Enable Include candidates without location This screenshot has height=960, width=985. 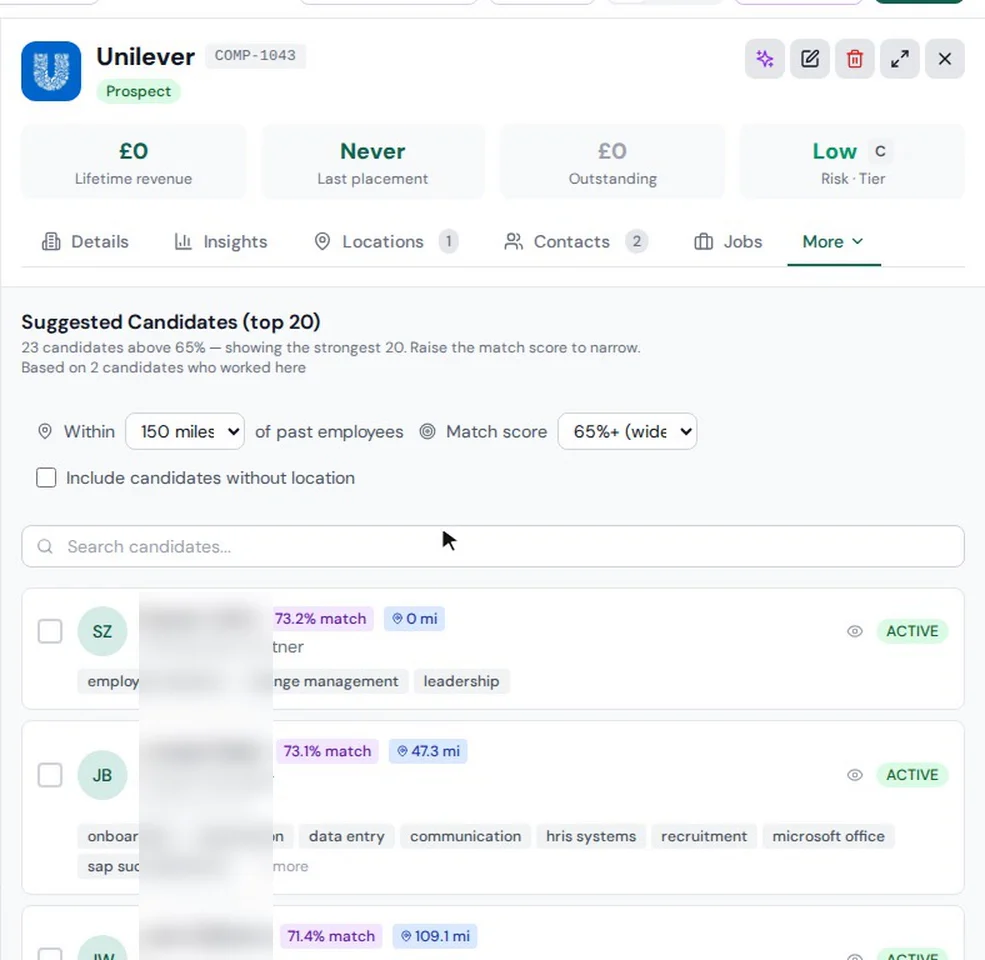click(x=46, y=478)
